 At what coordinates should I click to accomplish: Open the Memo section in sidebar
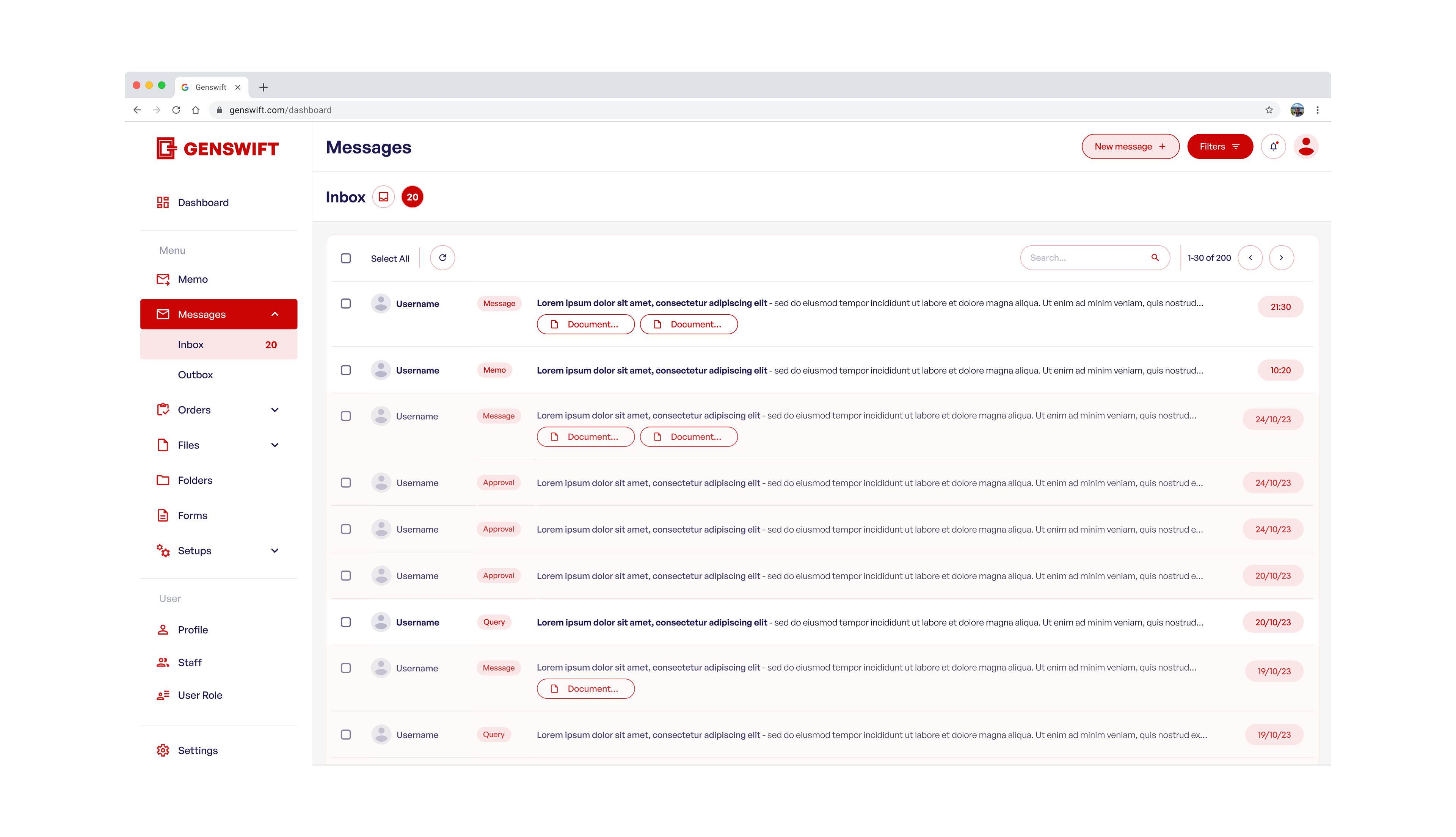[x=193, y=279]
